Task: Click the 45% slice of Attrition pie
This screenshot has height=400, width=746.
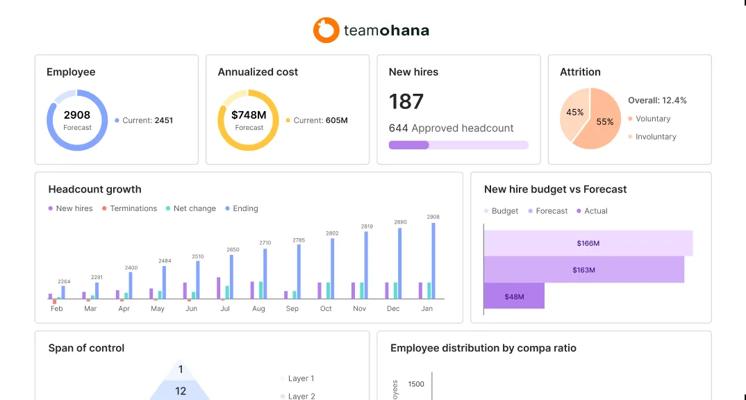Action: [573, 114]
